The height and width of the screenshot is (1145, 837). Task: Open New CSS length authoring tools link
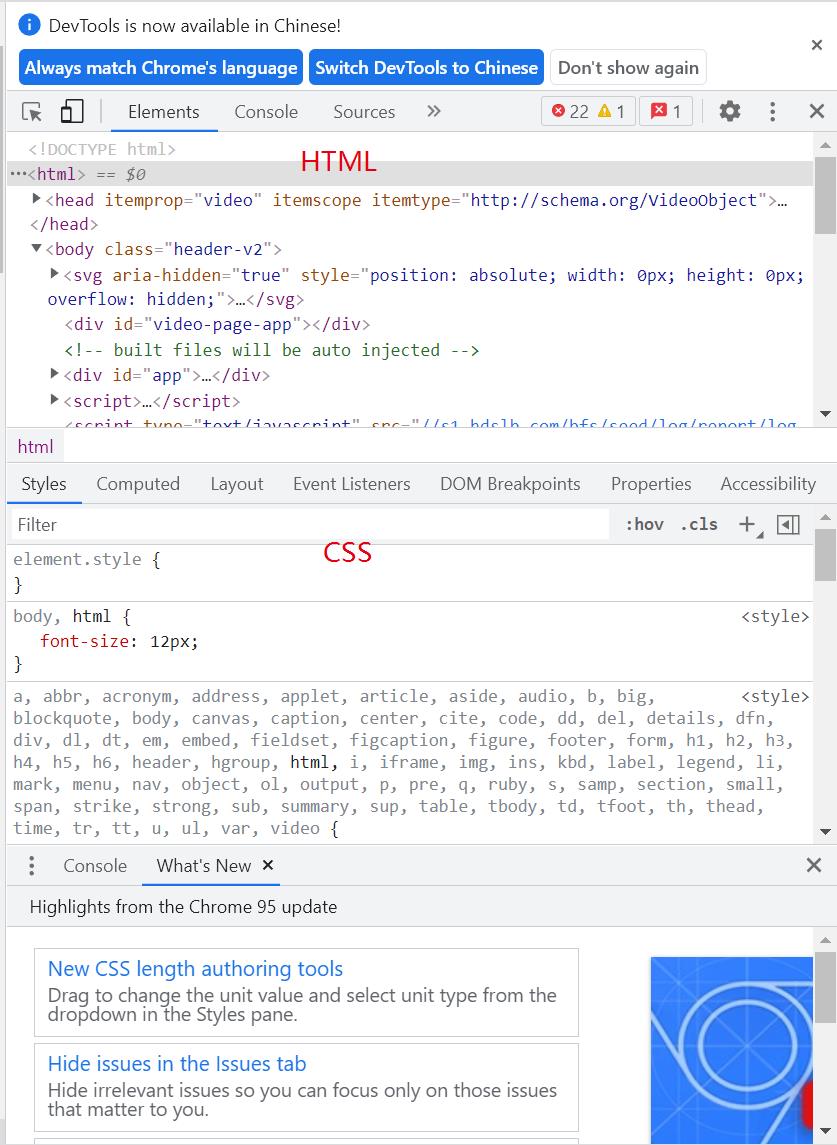[x=195, y=968]
